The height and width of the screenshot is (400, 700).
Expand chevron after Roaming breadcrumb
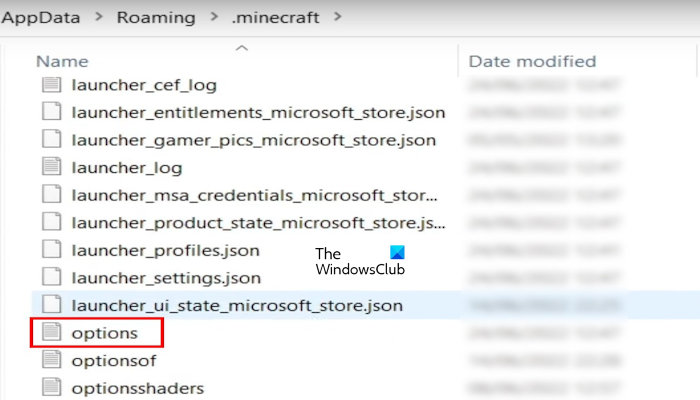pyautogui.click(x=214, y=17)
